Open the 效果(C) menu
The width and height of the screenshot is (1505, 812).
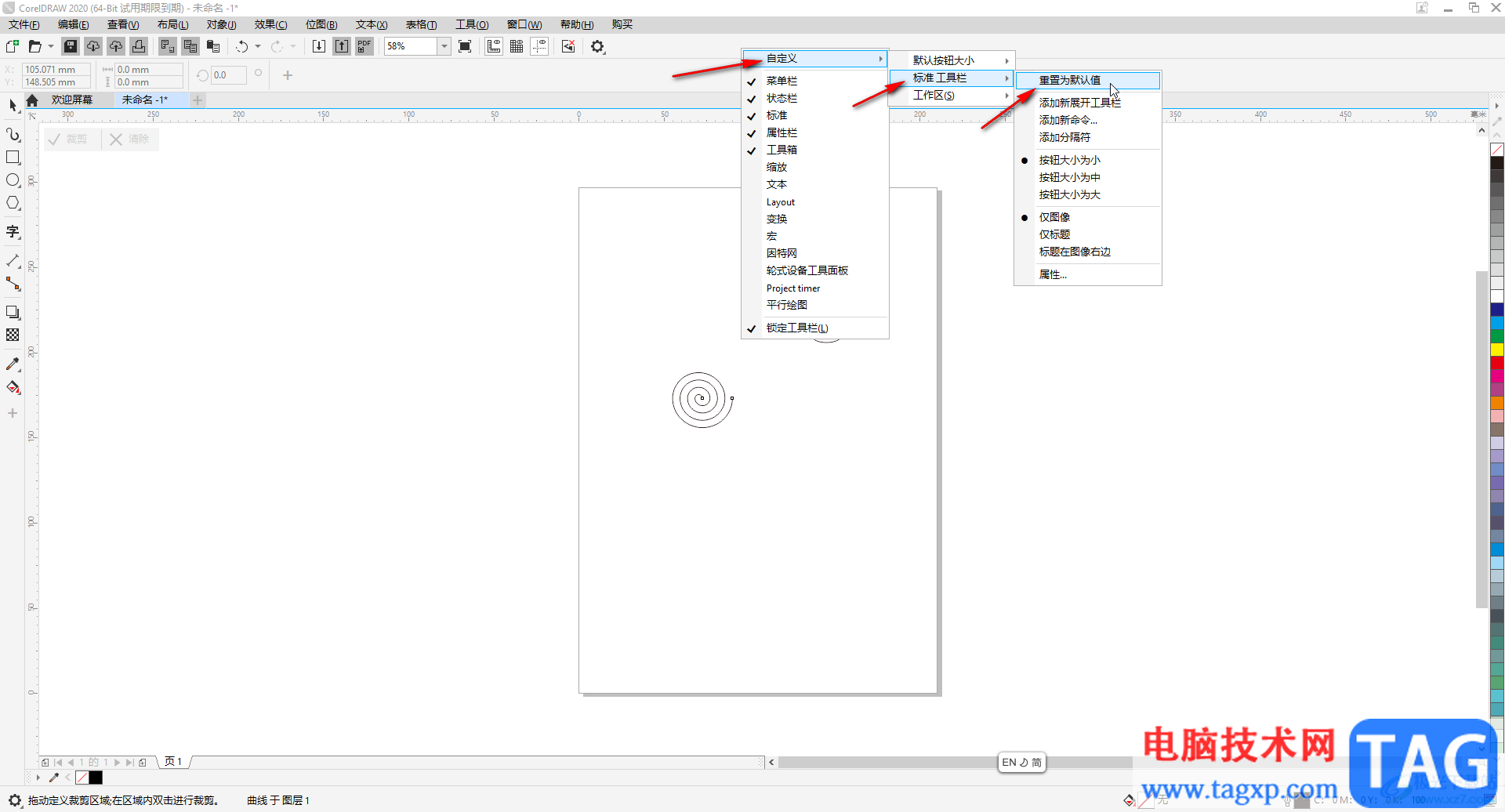tap(270, 24)
